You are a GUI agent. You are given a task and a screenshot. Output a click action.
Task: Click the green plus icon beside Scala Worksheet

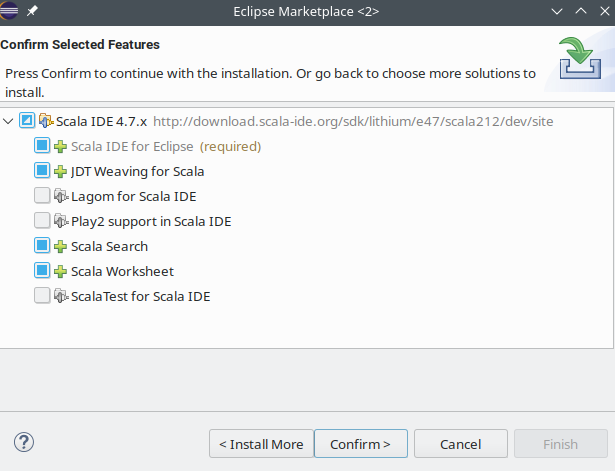click(x=60, y=272)
